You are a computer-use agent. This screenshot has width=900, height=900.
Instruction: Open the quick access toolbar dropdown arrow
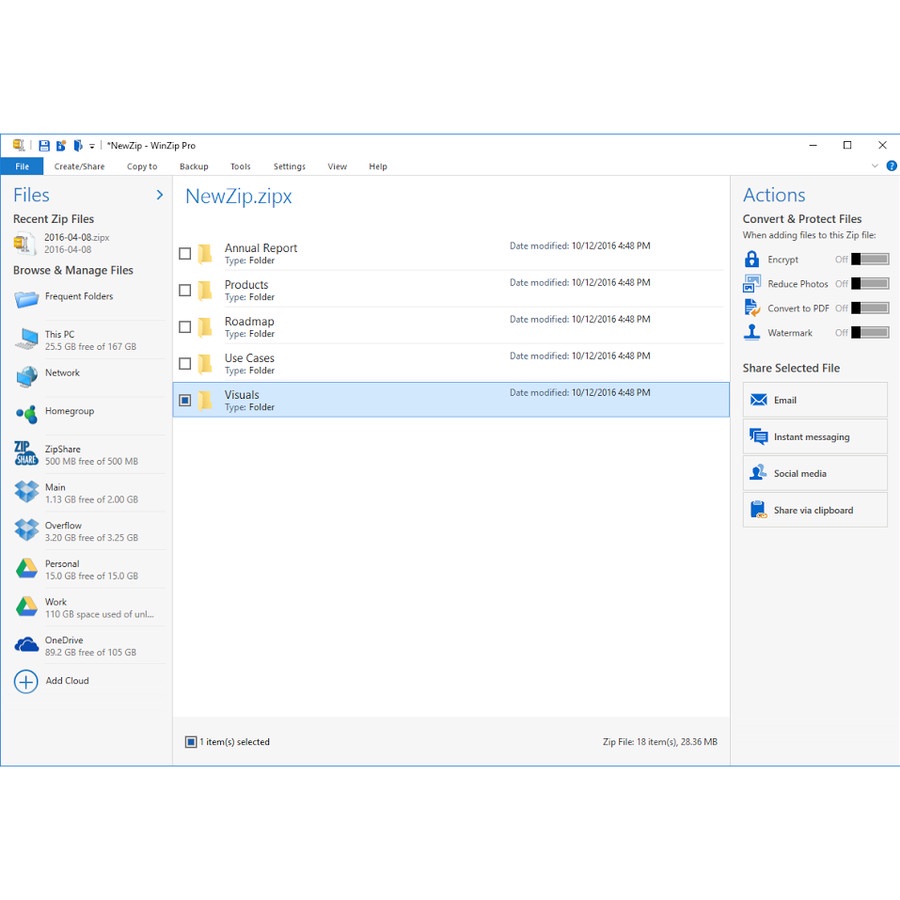[x=92, y=146]
